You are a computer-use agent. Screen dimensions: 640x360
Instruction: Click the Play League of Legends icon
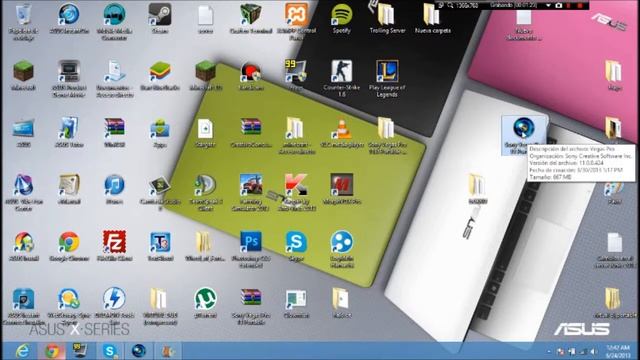pyautogui.click(x=387, y=72)
